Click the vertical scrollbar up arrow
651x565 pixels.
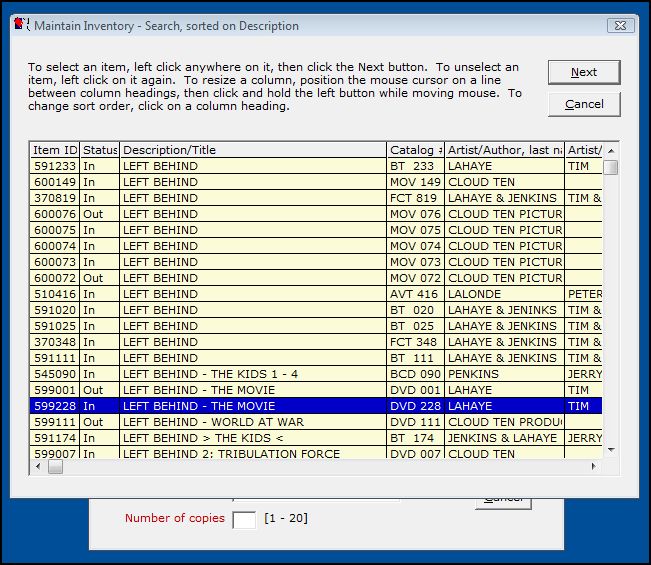coord(611,151)
